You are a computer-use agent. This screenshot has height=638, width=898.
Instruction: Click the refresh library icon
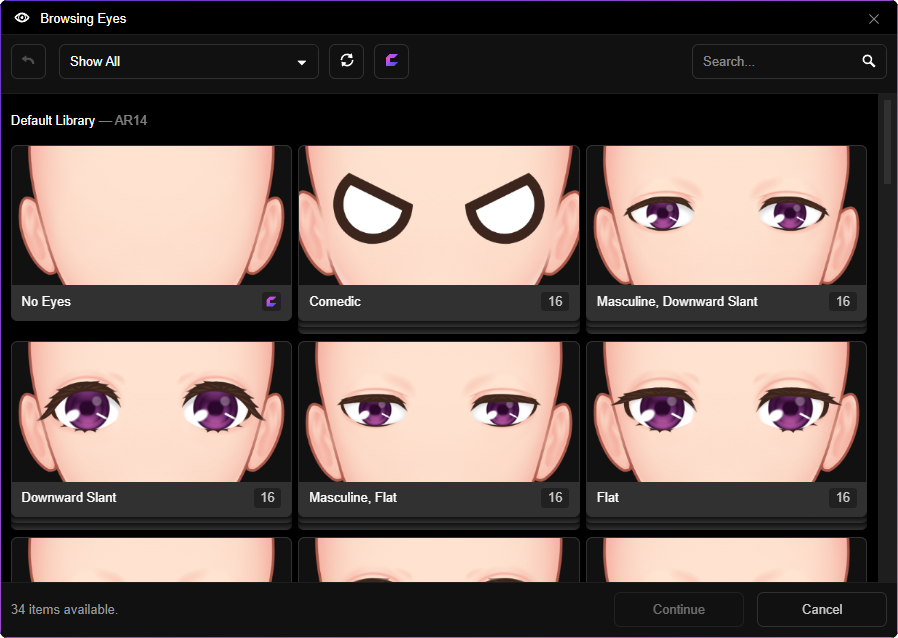click(x=346, y=61)
